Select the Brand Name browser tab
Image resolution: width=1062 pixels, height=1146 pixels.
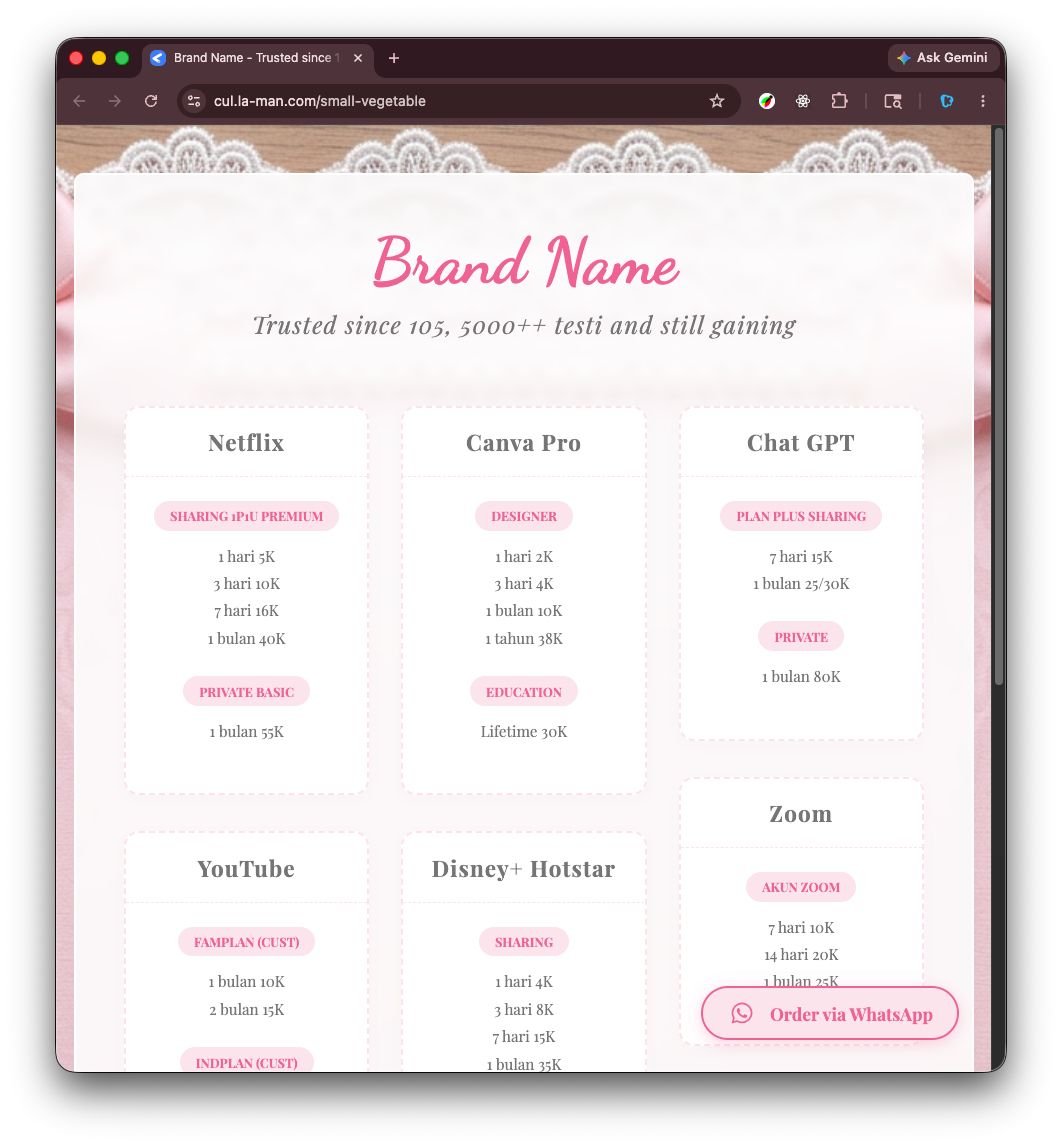[258, 58]
